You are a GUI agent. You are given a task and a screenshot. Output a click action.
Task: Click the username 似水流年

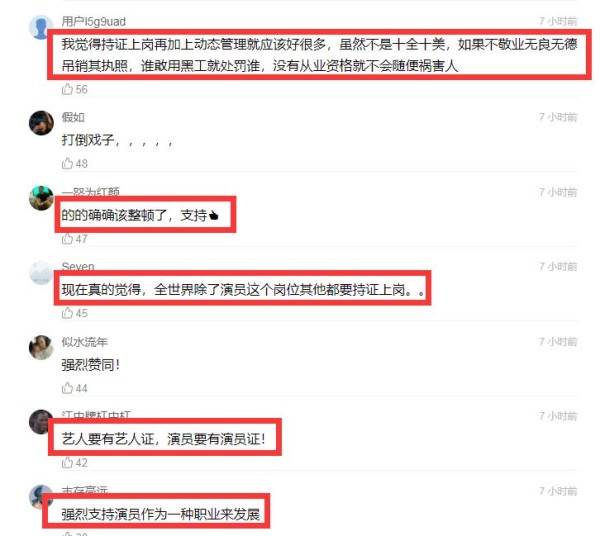coord(85,342)
